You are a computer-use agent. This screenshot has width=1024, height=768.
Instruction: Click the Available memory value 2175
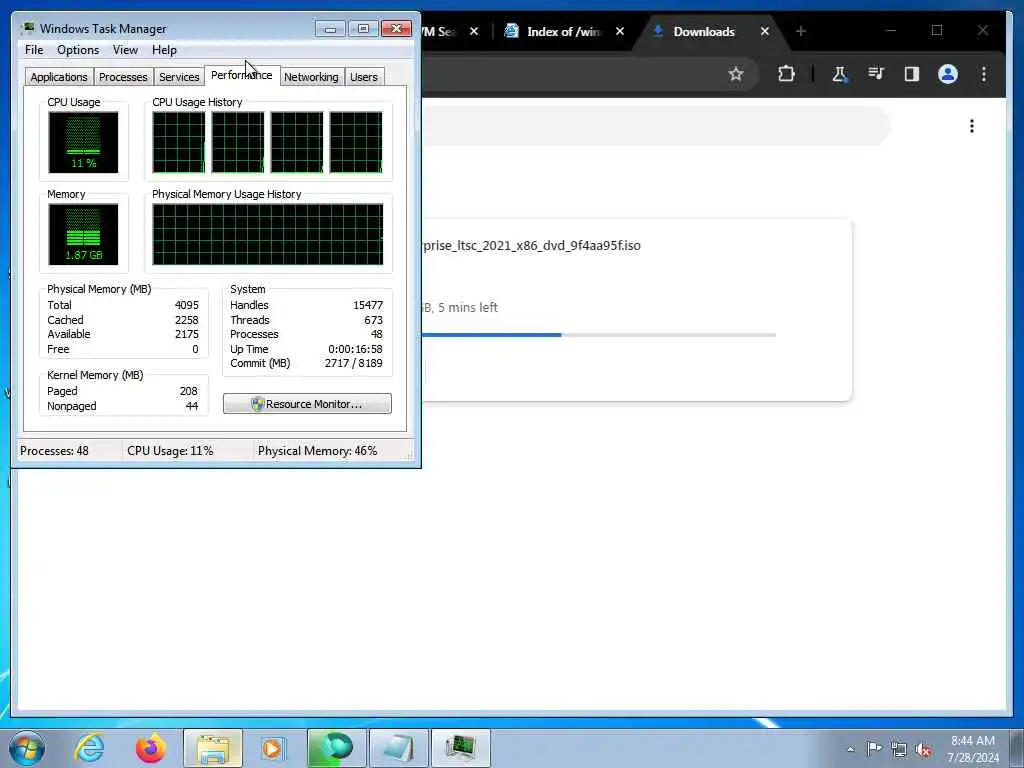tap(187, 334)
